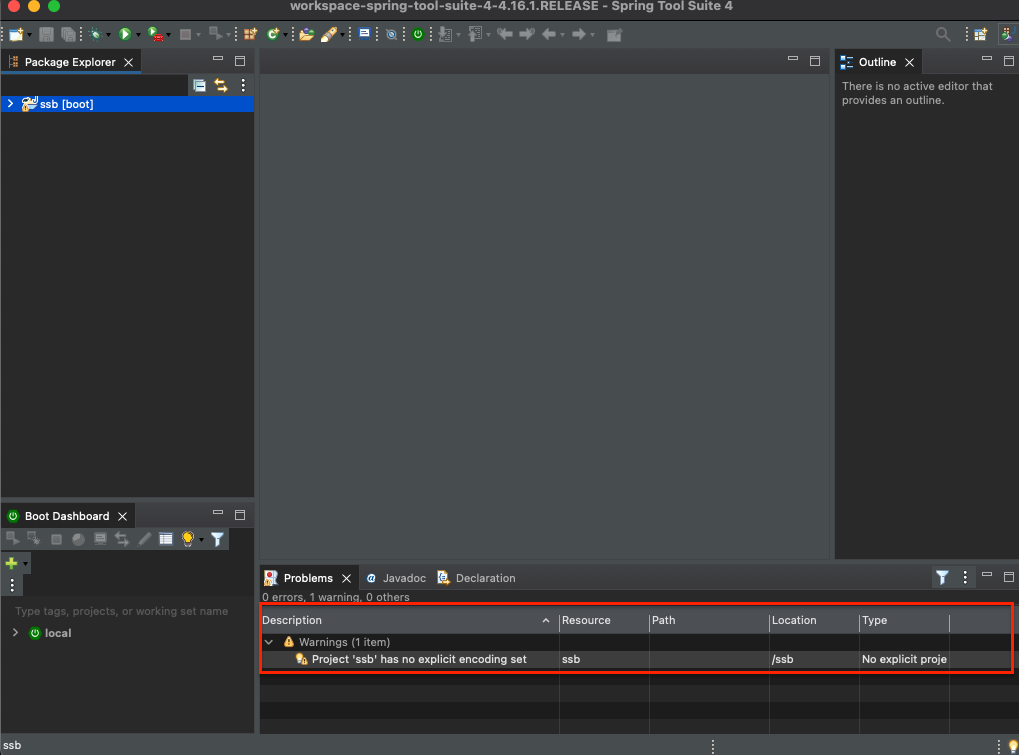Maximize the editor area
The height and width of the screenshot is (755, 1019).
point(815,61)
